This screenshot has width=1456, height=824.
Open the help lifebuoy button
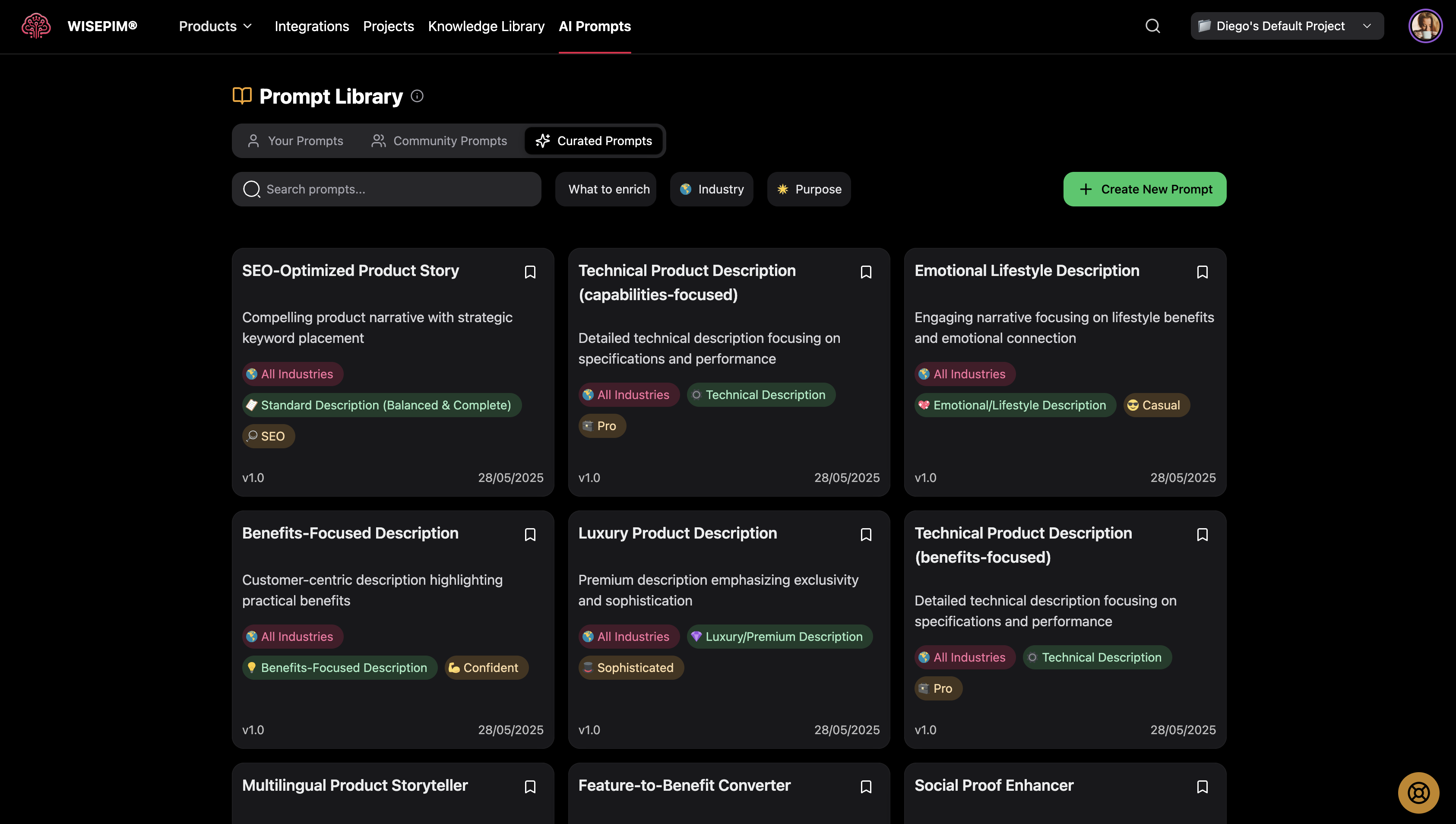pyautogui.click(x=1418, y=792)
